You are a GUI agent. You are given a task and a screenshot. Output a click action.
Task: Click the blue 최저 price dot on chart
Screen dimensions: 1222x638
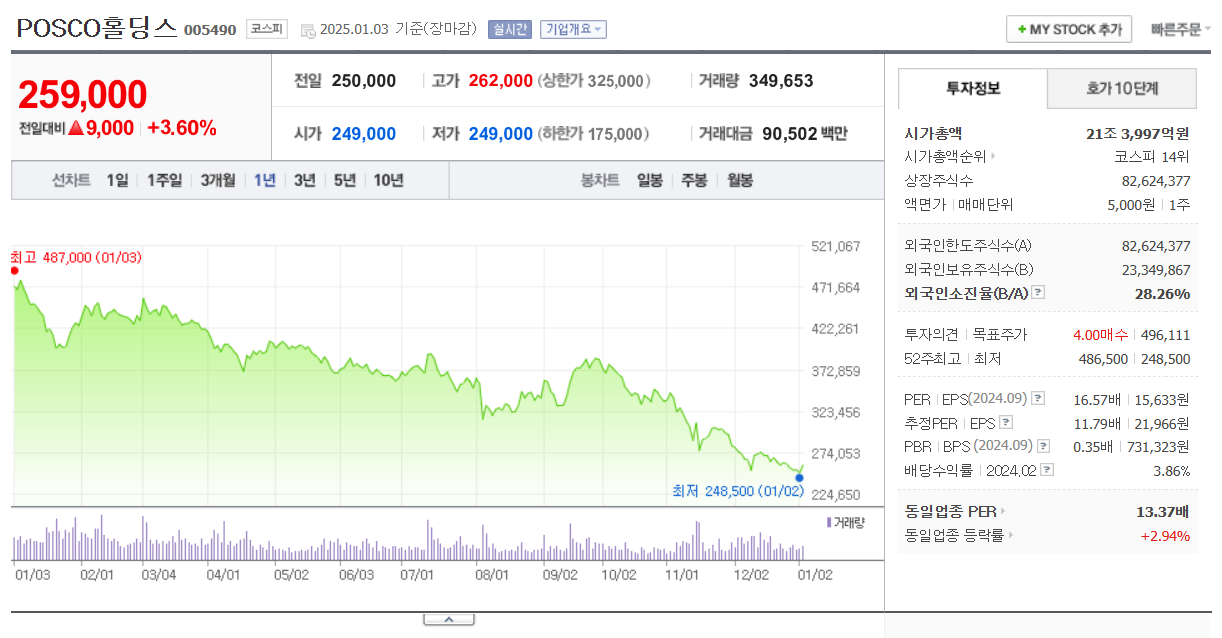point(797,478)
